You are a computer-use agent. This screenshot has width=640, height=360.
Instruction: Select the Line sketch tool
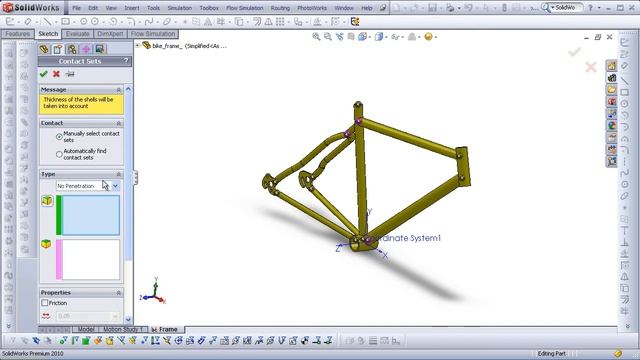pos(48,22)
